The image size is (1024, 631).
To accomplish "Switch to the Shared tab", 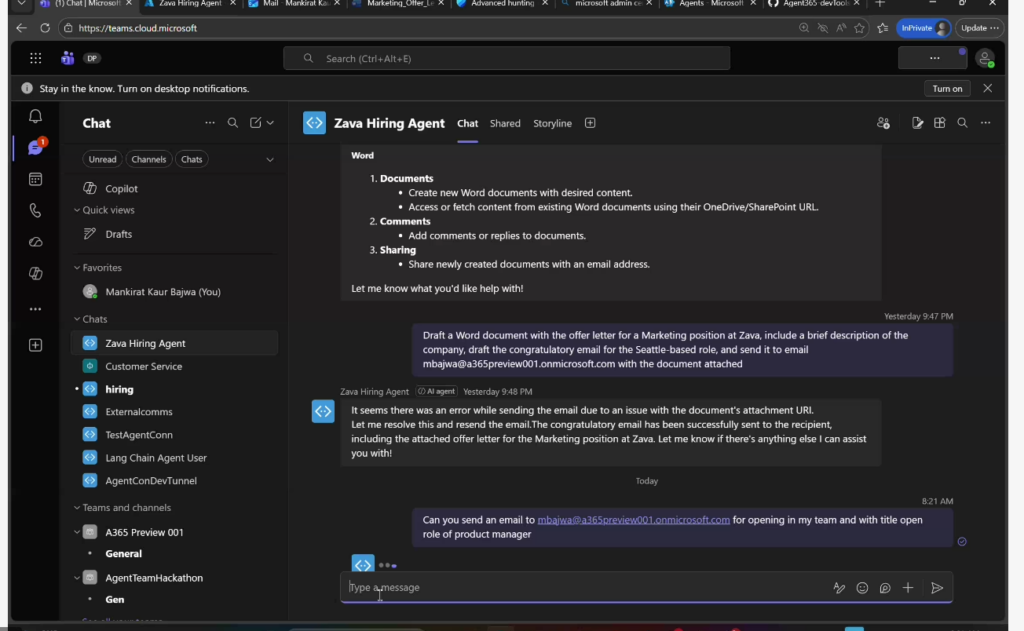I will point(505,123).
